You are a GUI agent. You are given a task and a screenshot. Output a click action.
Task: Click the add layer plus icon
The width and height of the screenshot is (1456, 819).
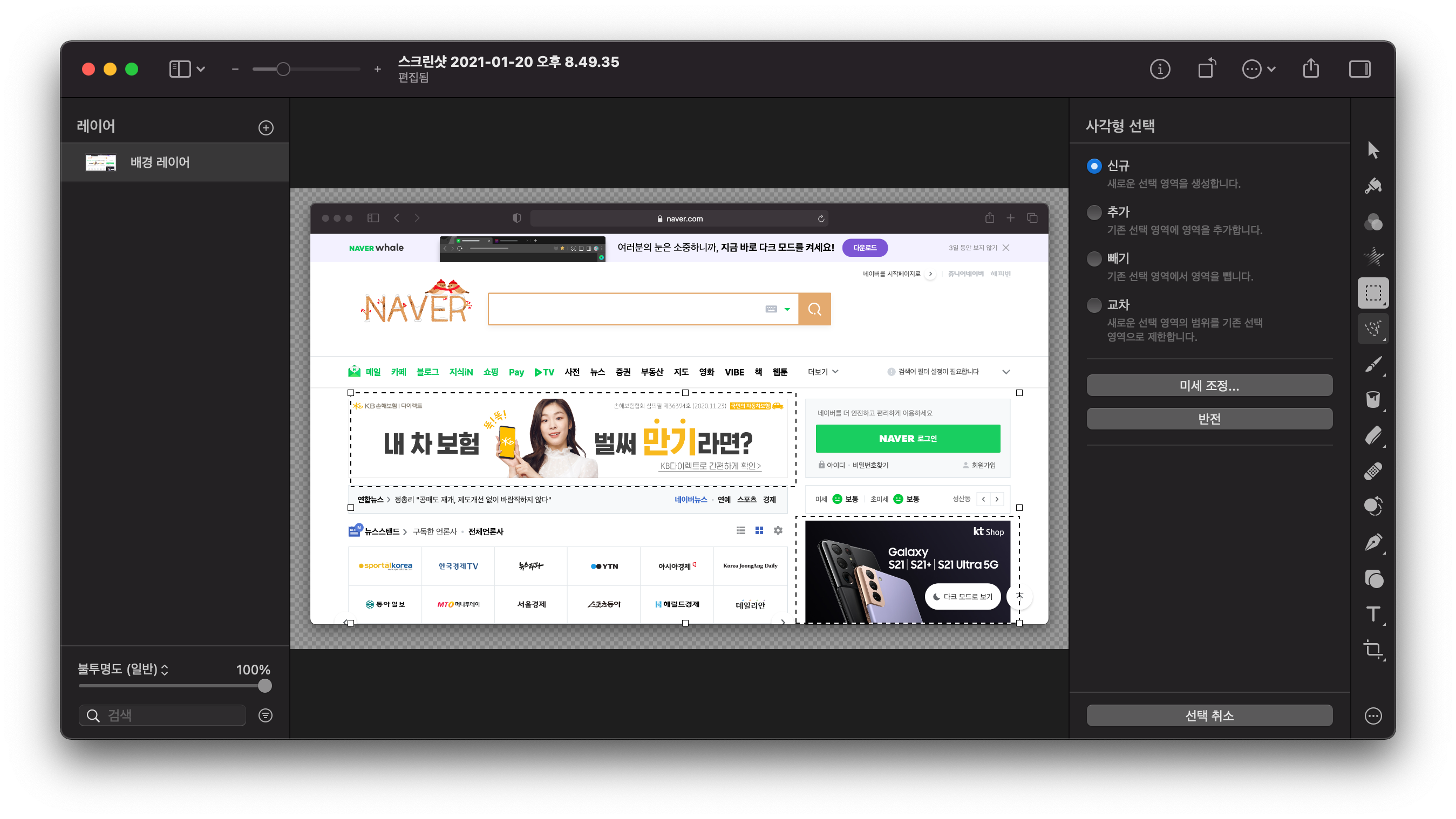click(266, 128)
